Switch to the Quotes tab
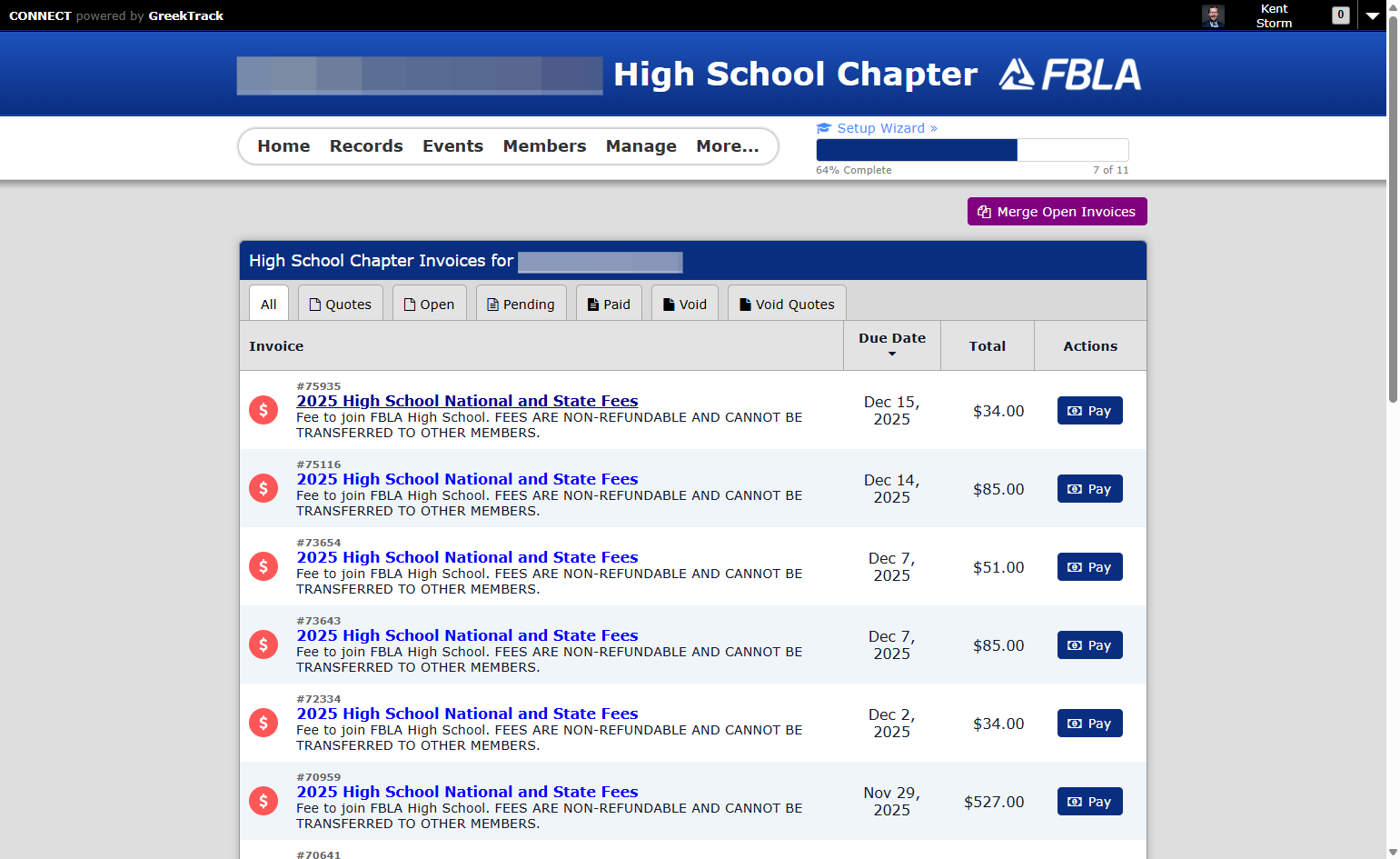 (x=341, y=304)
